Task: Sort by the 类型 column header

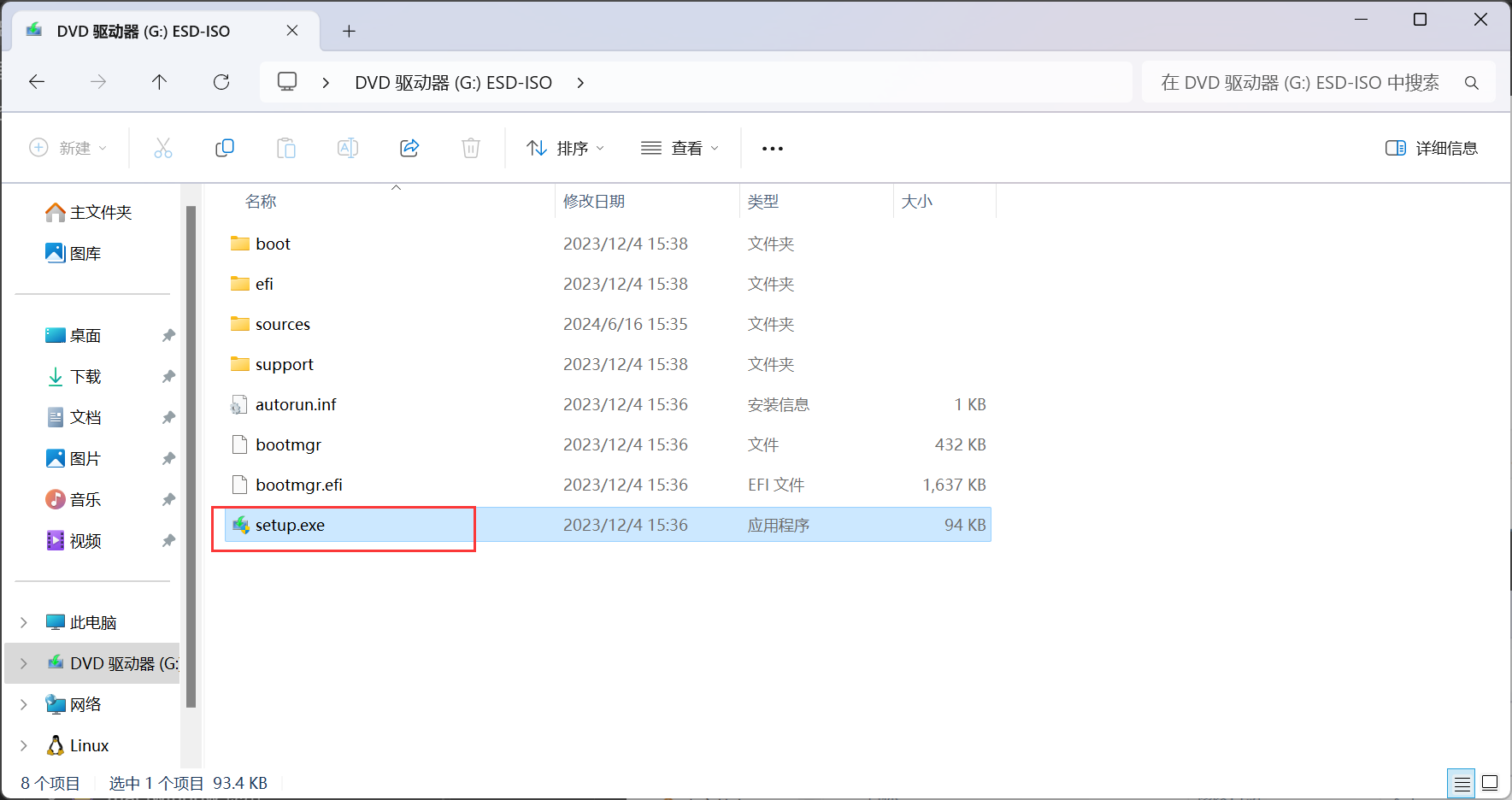Action: 763,202
